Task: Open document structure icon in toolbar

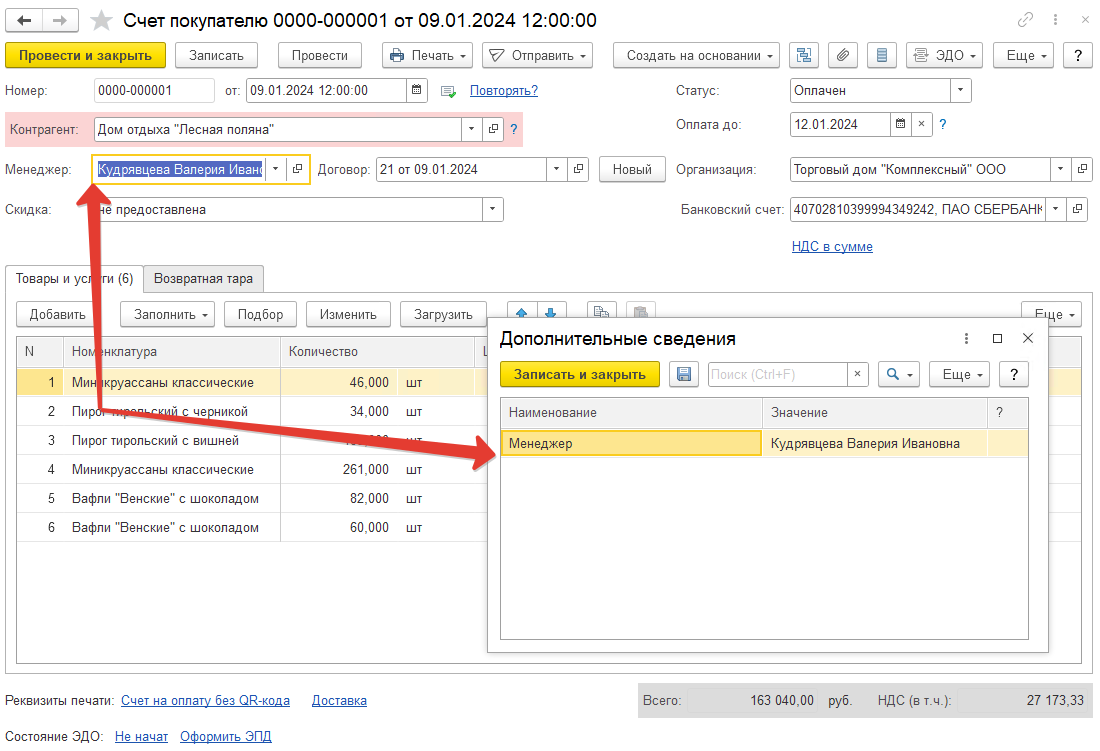Action: tap(804, 55)
